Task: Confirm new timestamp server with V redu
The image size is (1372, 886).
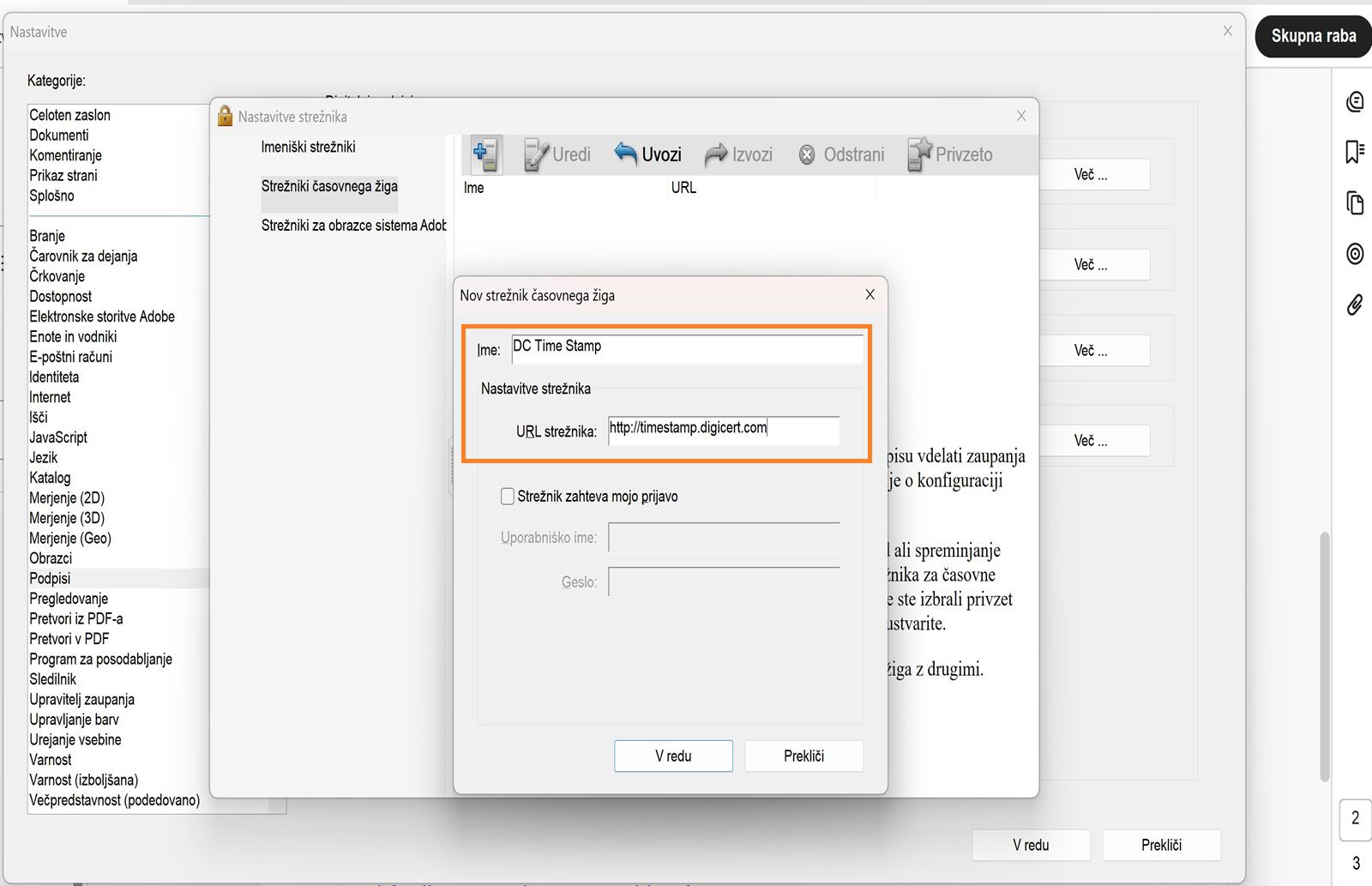Action: [x=673, y=756]
